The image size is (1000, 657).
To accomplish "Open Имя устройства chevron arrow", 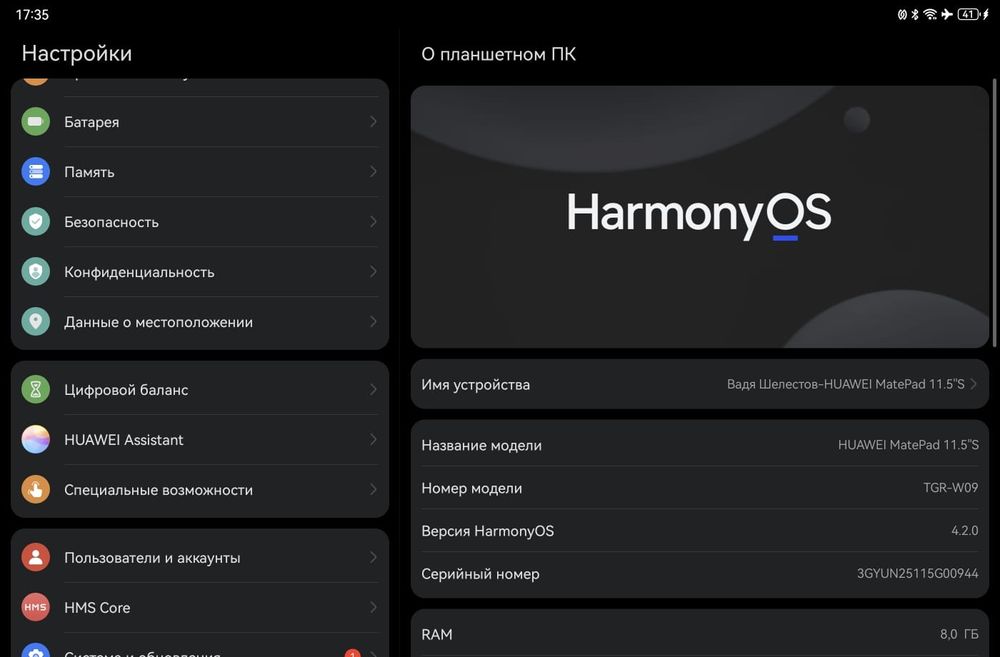I will point(973,384).
